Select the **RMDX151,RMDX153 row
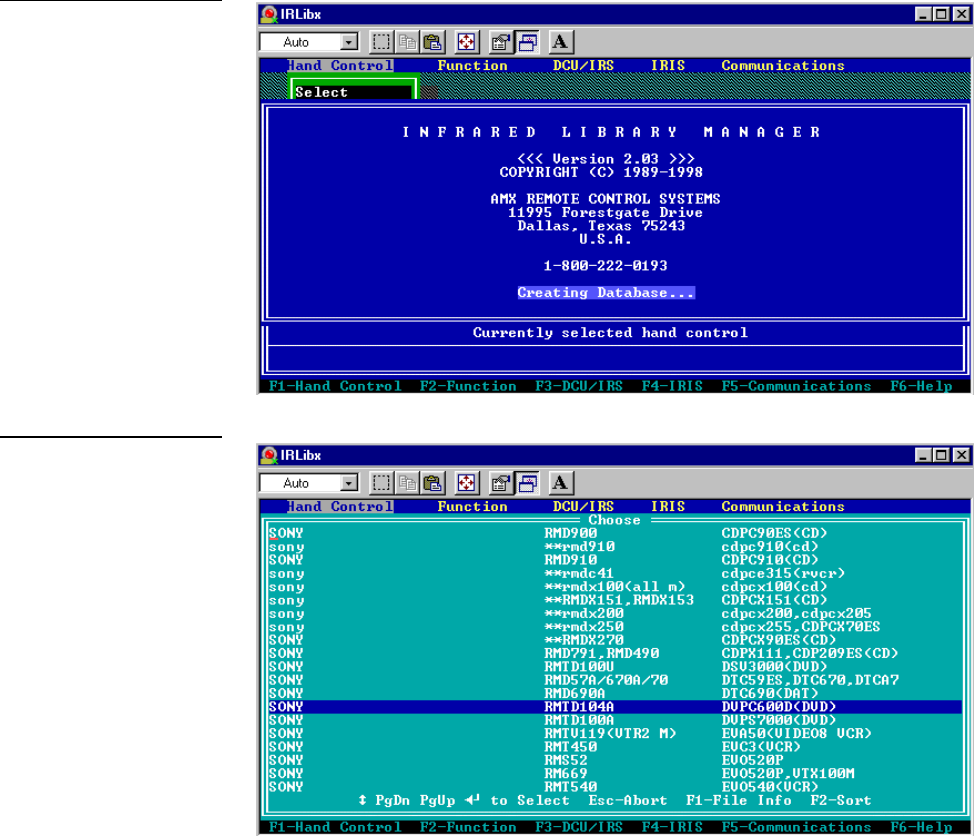The image size is (974, 836). click(x=614, y=600)
